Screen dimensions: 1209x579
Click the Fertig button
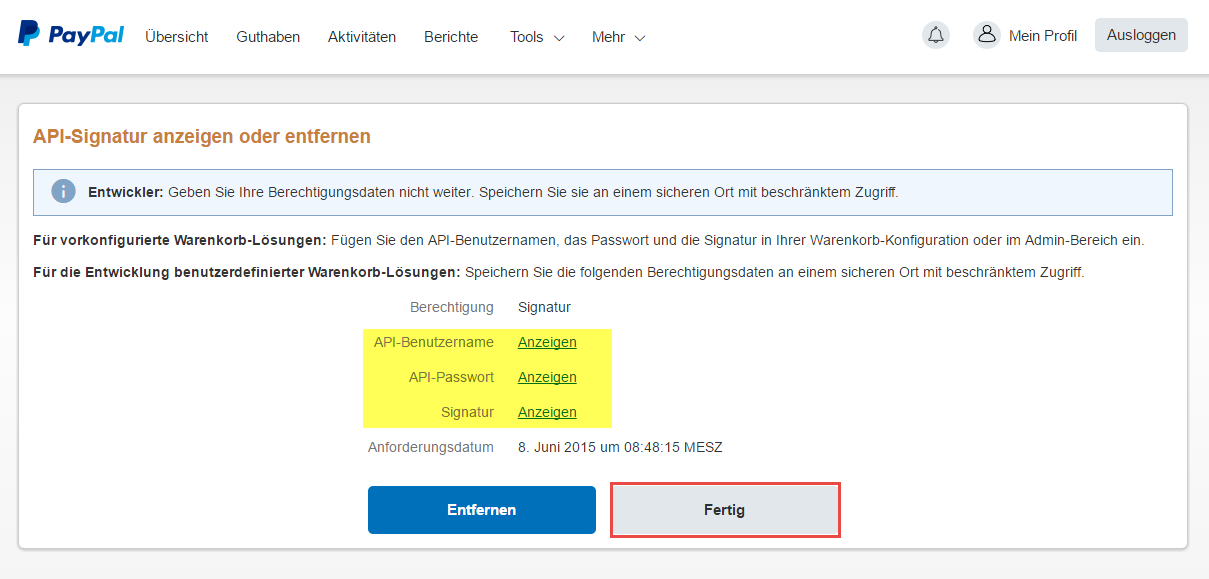[724, 510]
